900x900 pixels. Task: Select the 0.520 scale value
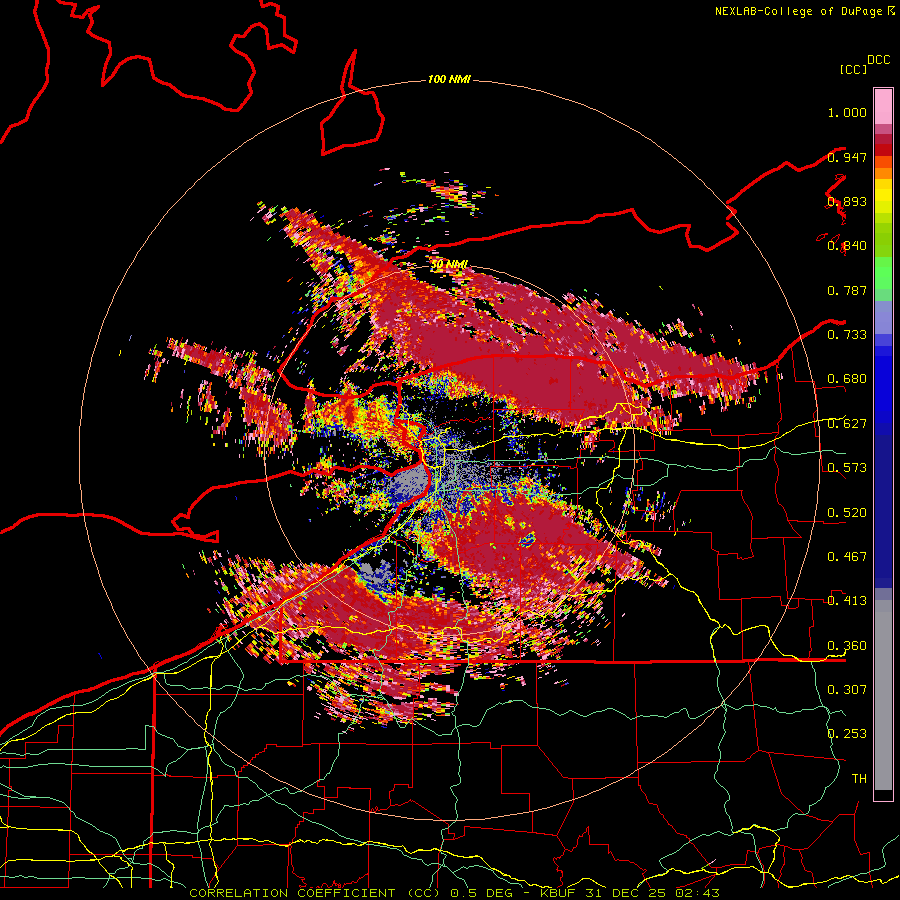point(847,513)
